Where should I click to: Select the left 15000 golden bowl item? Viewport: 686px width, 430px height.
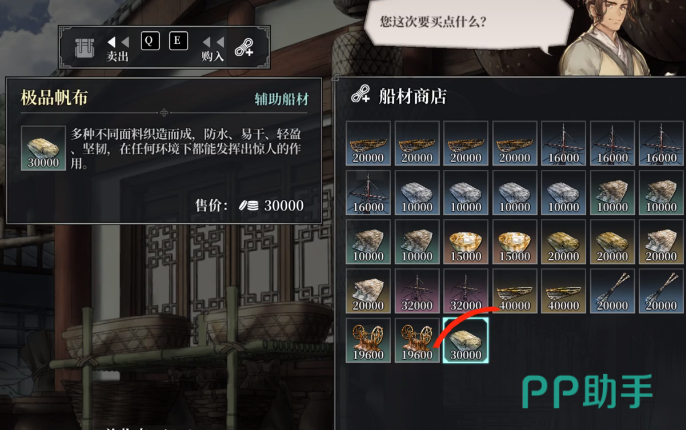click(x=466, y=242)
